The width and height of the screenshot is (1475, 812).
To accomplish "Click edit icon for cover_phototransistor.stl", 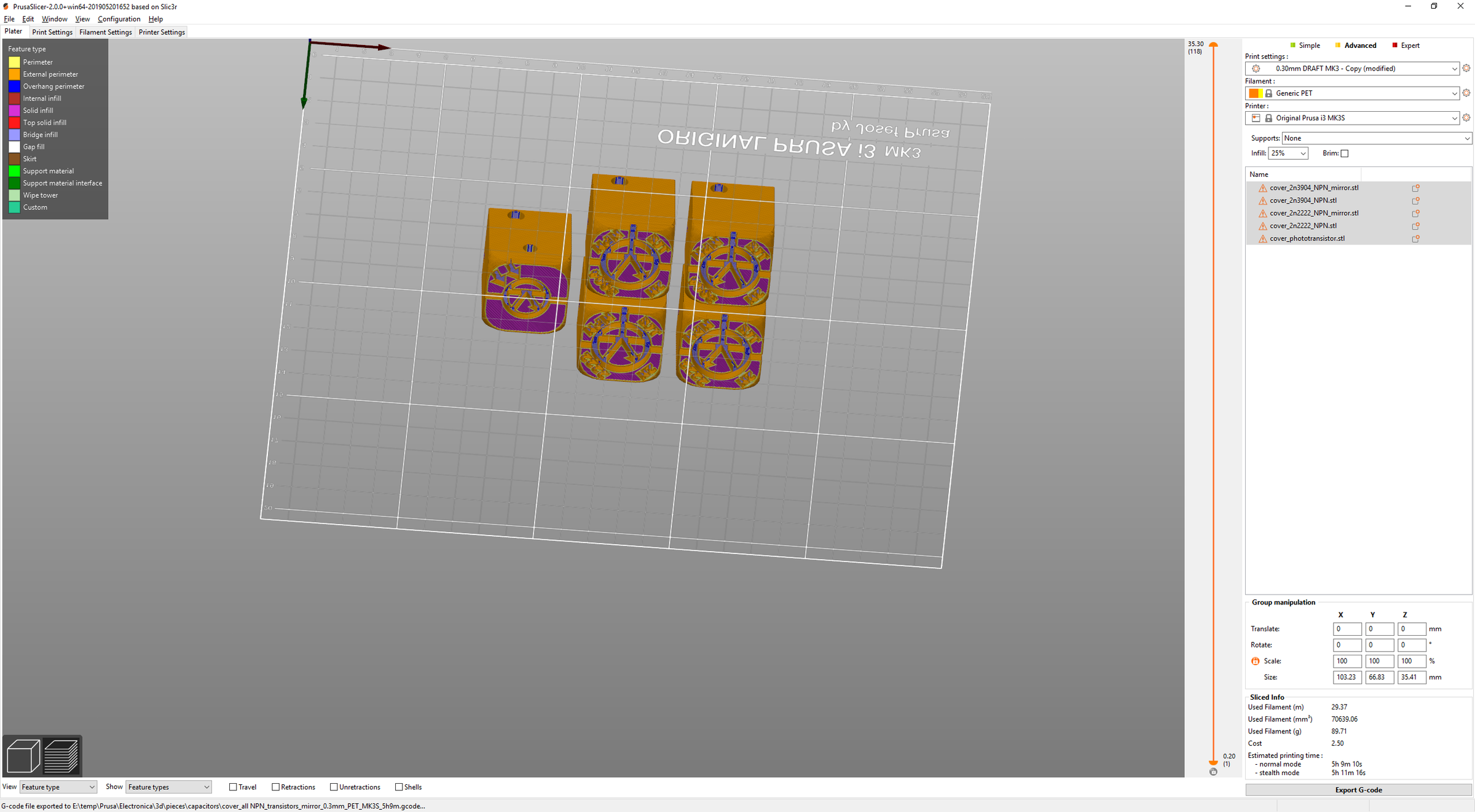I will (1415, 238).
